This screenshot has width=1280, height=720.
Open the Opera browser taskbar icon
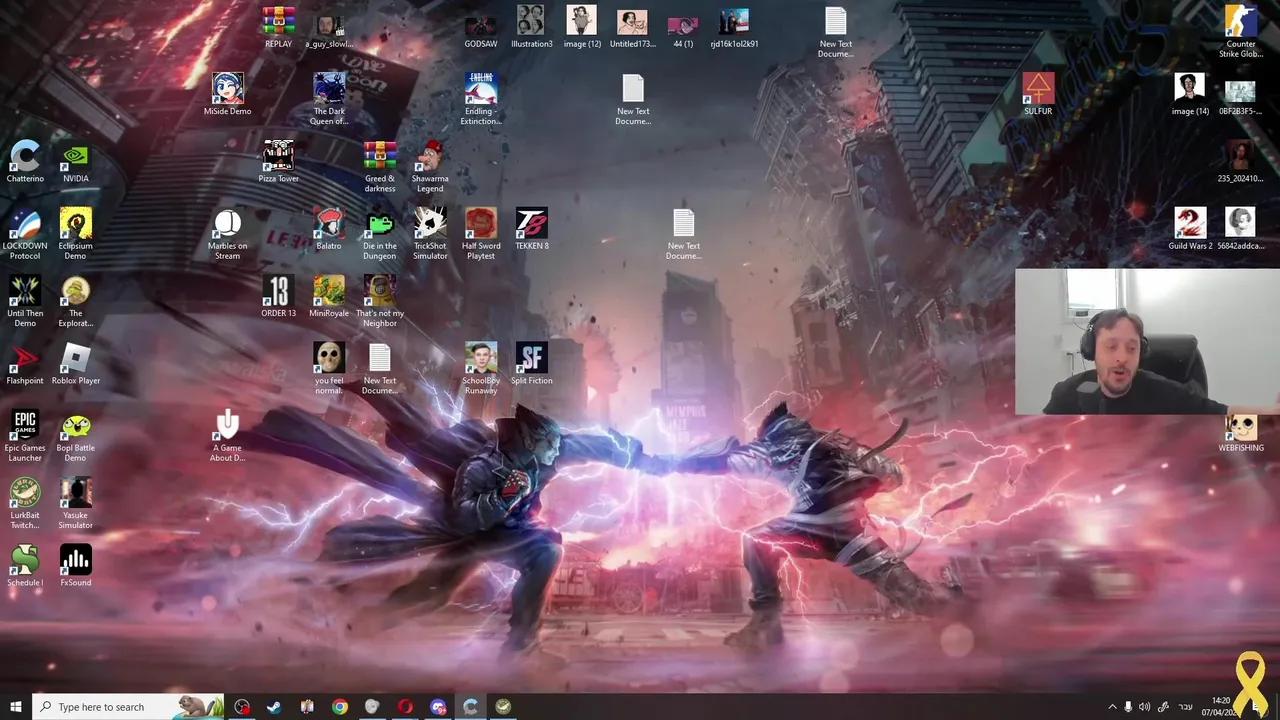(405, 707)
